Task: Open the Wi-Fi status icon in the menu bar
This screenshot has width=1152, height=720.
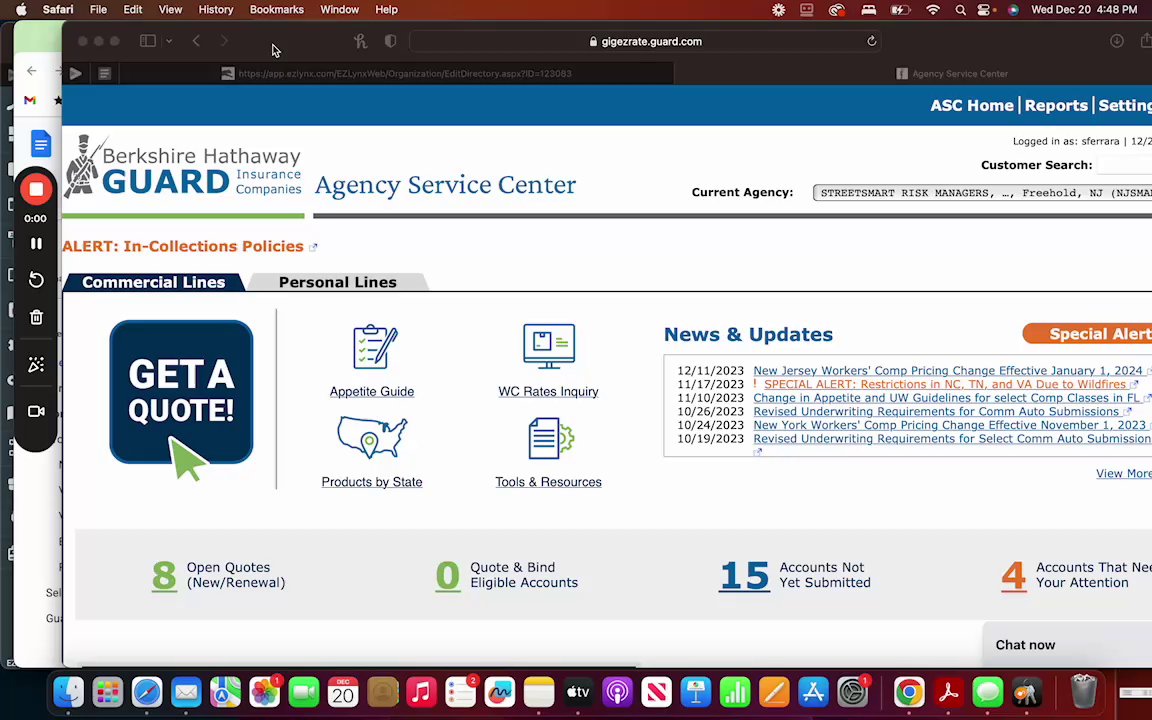Action: [933, 10]
